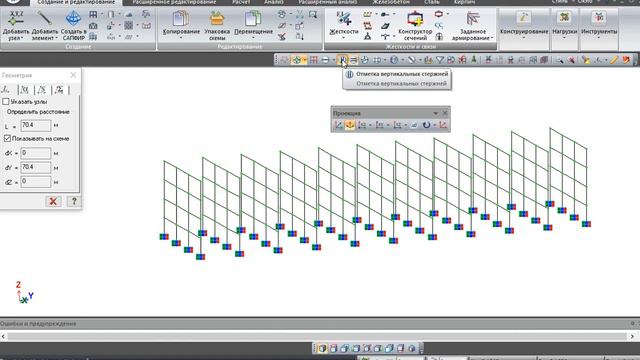Click the horizontal scrollbar right arrow
640x360 pixels.
633,336
